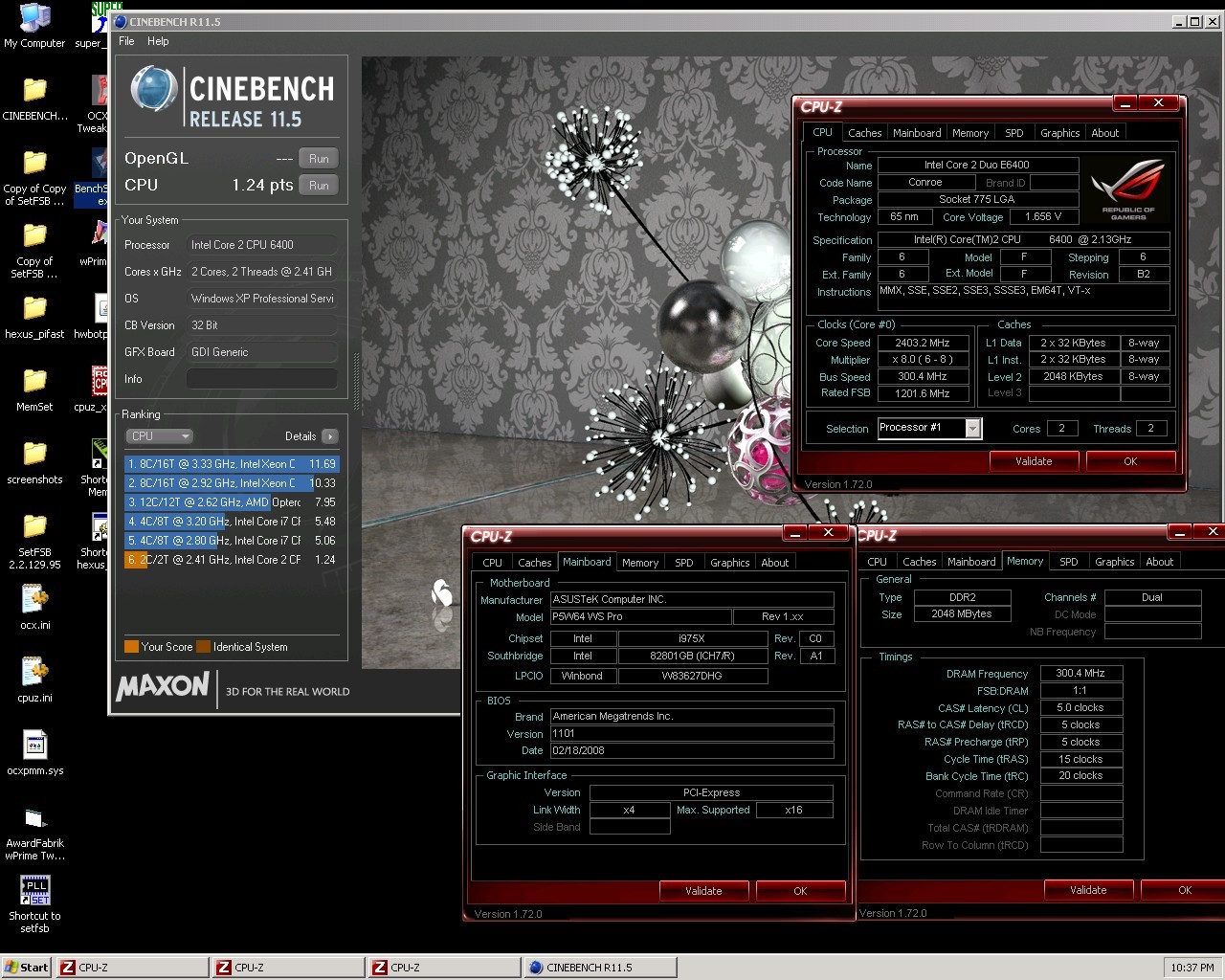Click the ROG Republic of Gamers logo
Screen dimensions: 1225x980
1128,188
